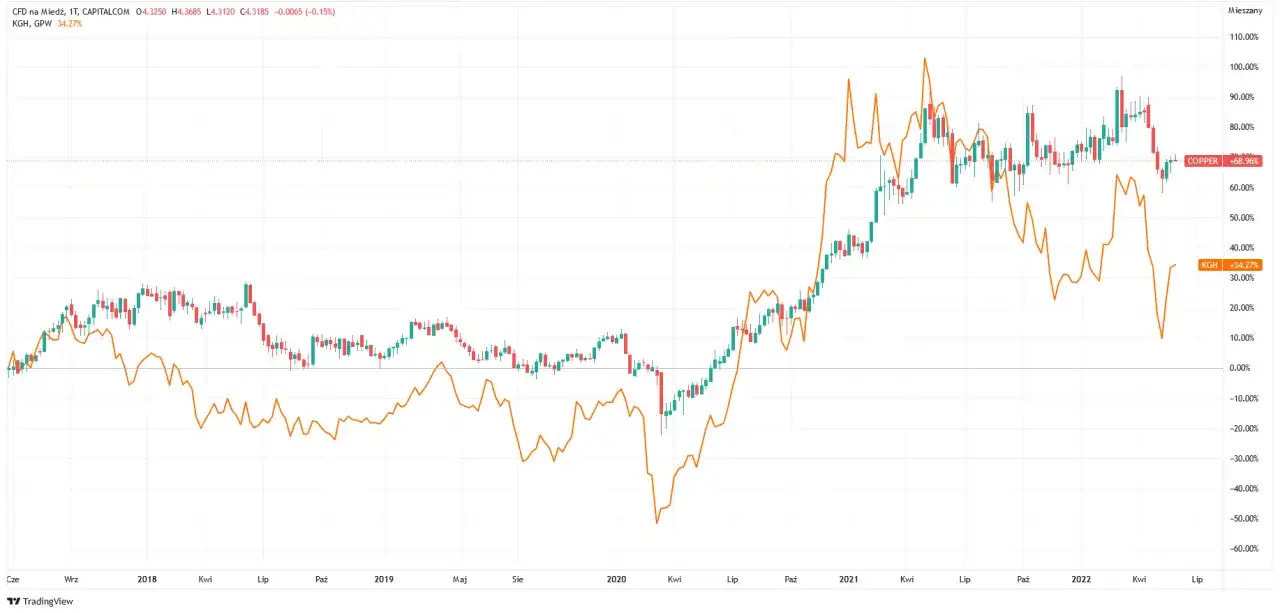Click the Maj month label on time axis

pyautogui.click(x=459, y=579)
